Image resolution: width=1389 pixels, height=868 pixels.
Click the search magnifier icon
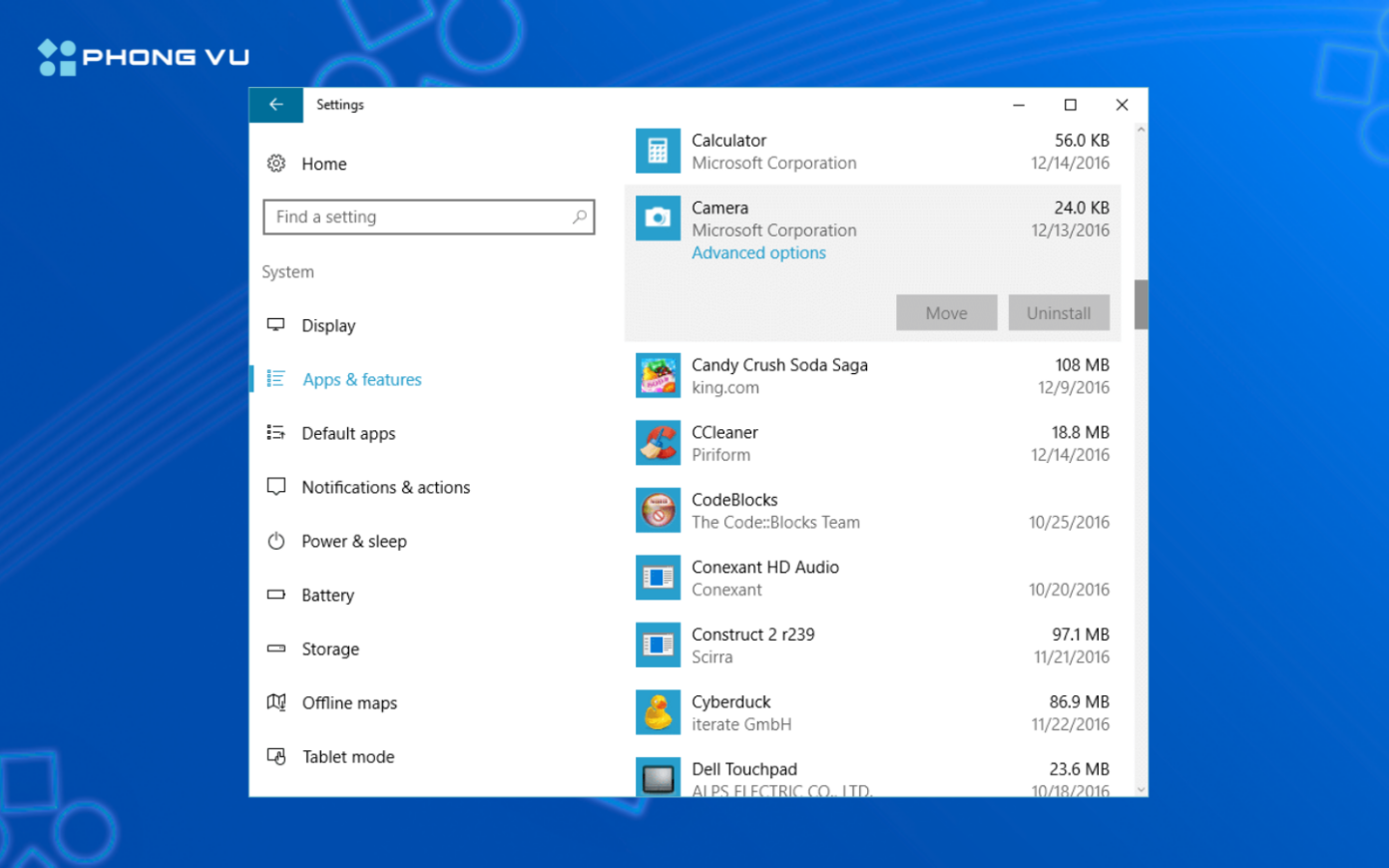580,217
